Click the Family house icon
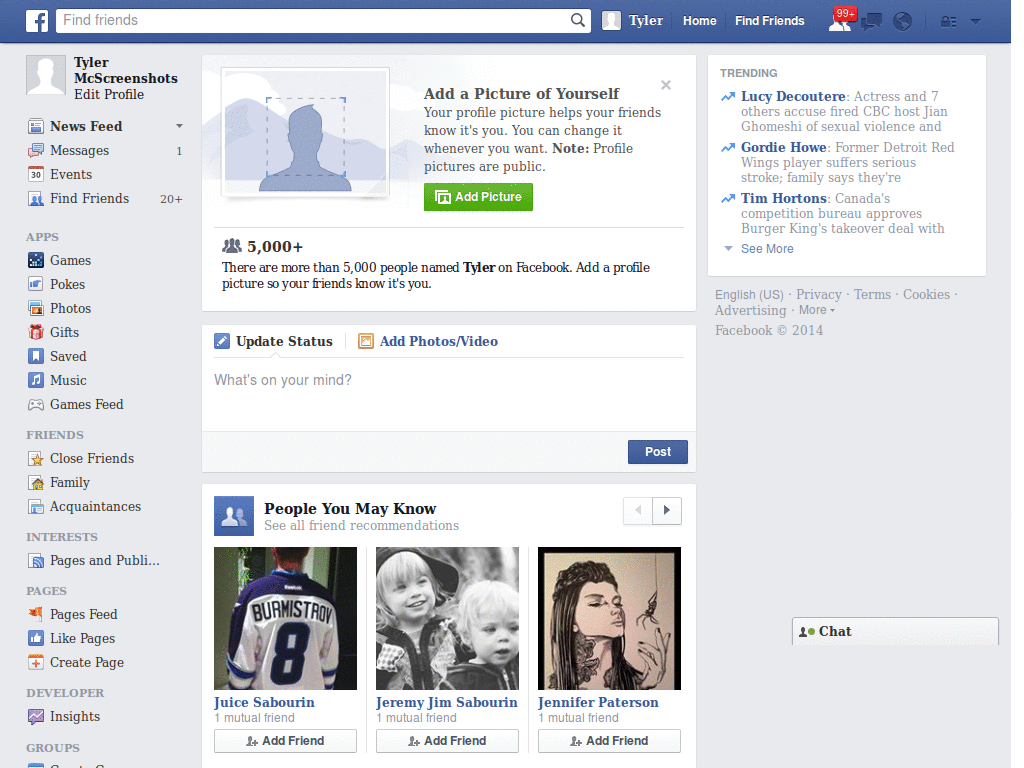The height and width of the screenshot is (768, 1024). (36, 483)
